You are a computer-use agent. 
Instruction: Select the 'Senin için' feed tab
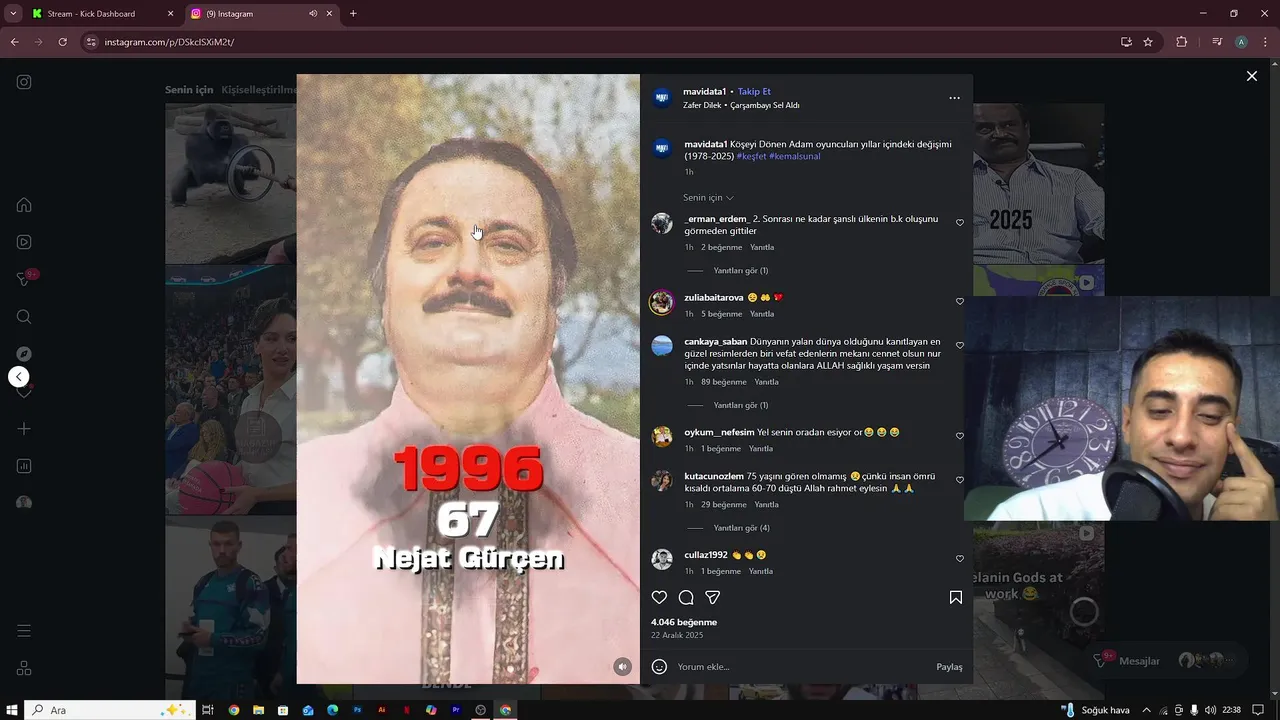point(189,90)
